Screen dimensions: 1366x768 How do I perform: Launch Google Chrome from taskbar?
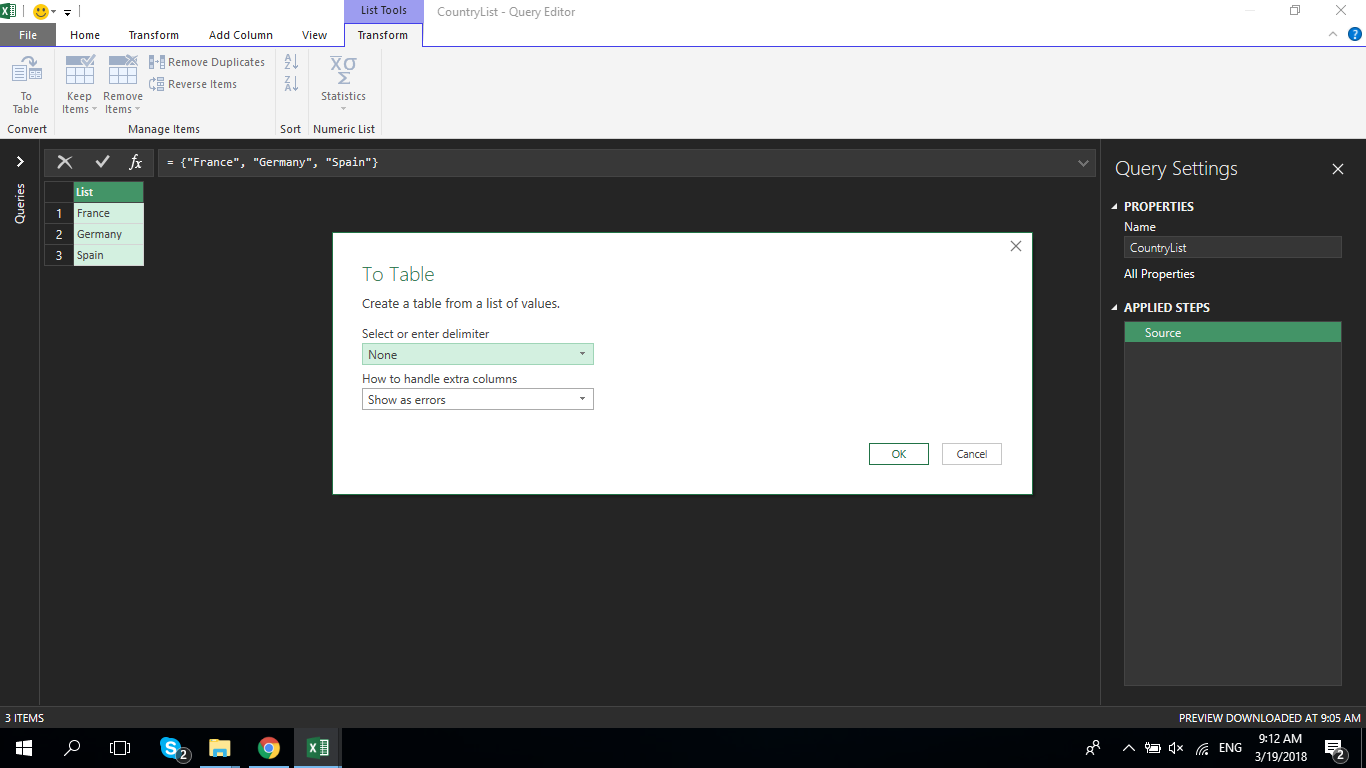pyautogui.click(x=268, y=748)
